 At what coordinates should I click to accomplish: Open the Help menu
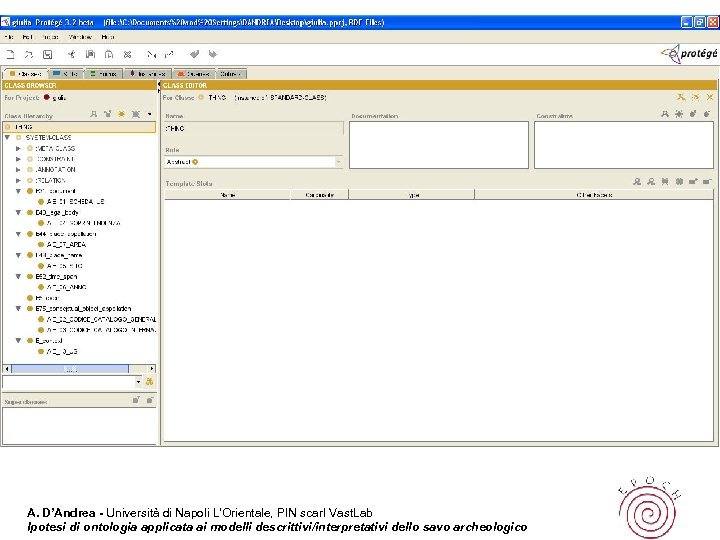pos(108,37)
